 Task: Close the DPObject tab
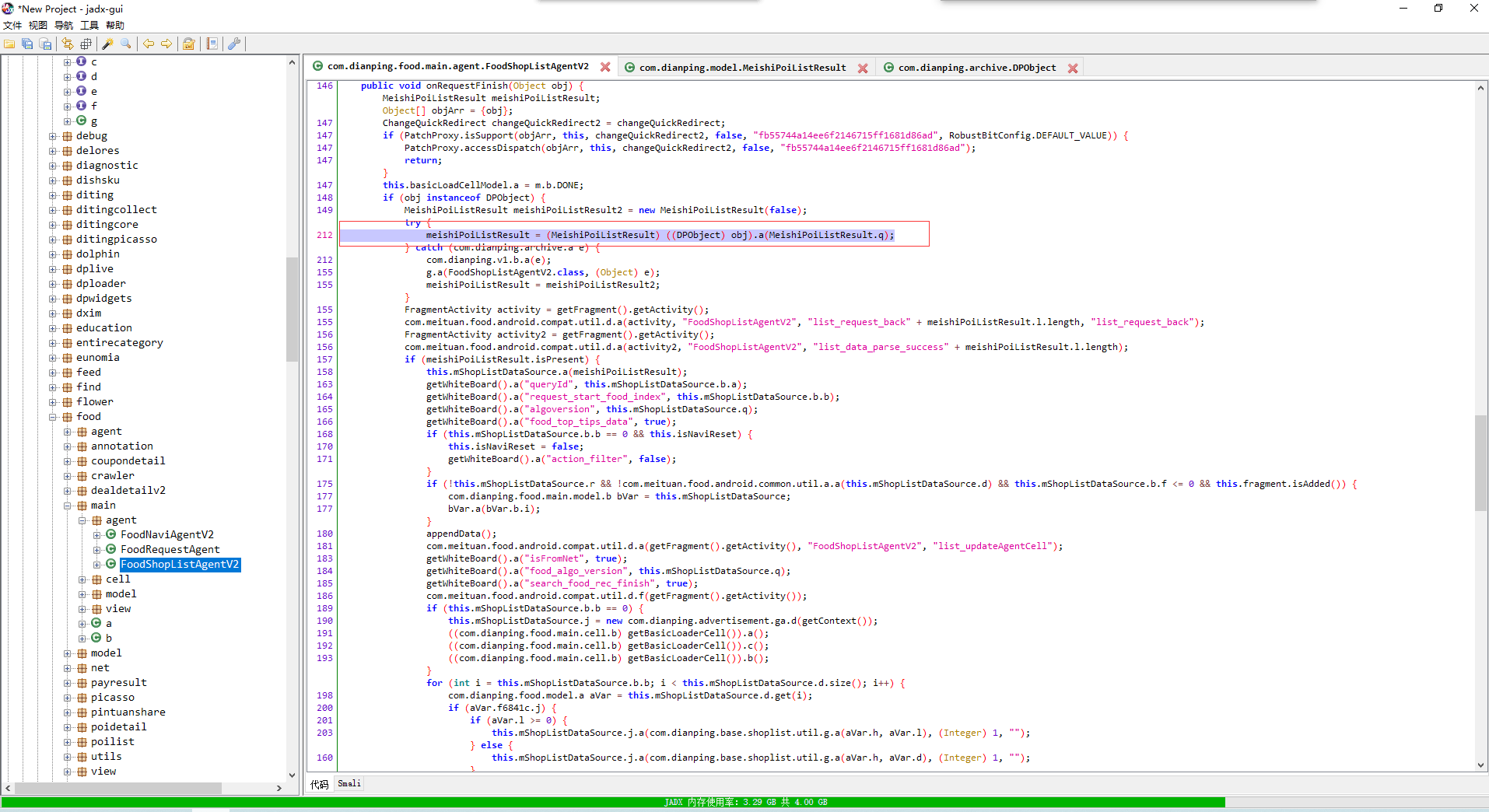(1073, 68)
